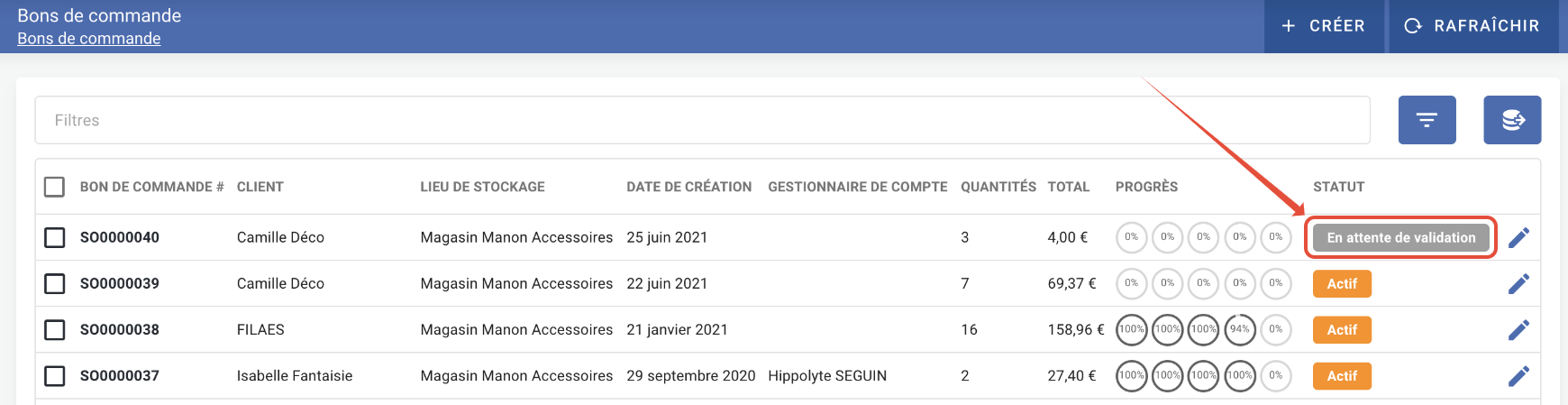1568x405 pixels.
Task: Edit order SO0000040 with pencil icon
Action: pyautogui.click(x=1518, y=237)
